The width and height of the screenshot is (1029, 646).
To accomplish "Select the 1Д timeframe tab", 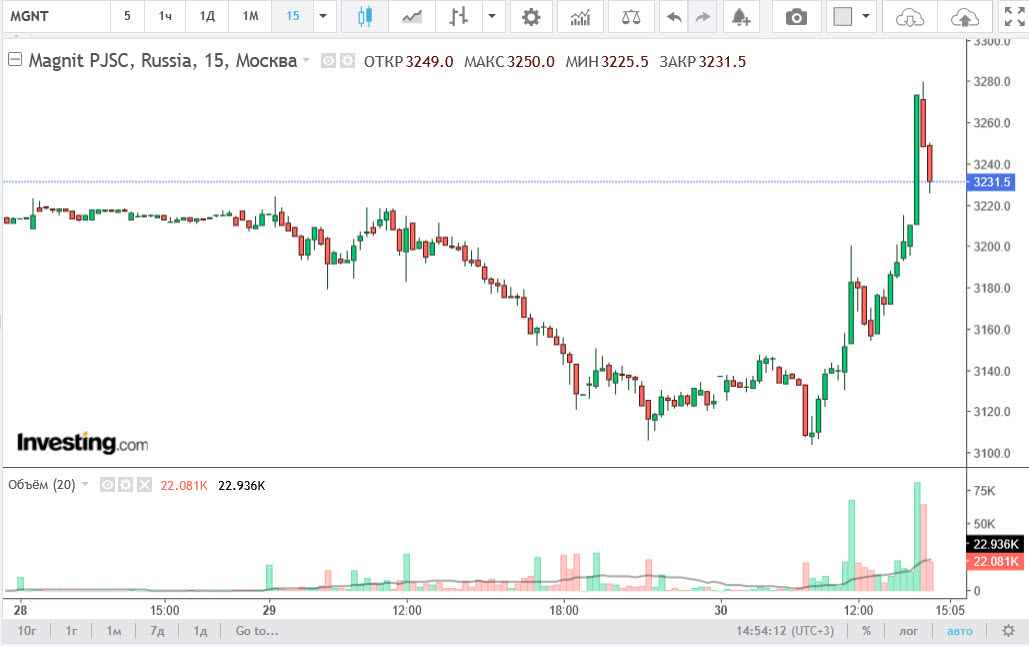I will tap(207, 17).
